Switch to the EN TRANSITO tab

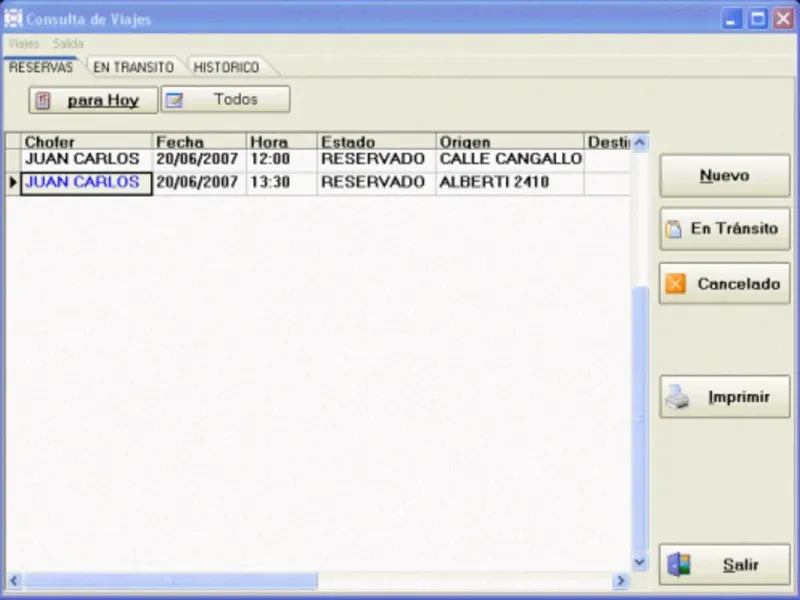pyautogui.click(x=134, y=67)
